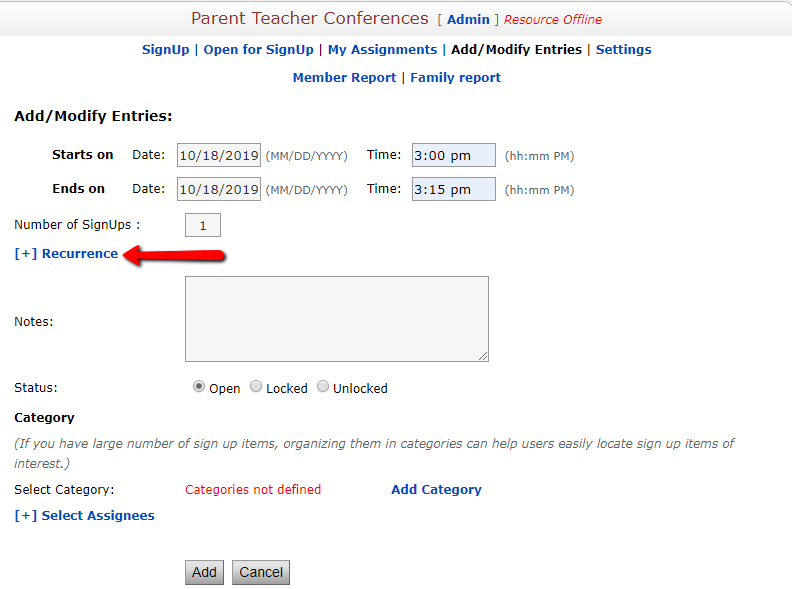Open the My Assignments tab
Image resolution: width=792 pixels, height=589 pixels.
[x=382, y=50]
